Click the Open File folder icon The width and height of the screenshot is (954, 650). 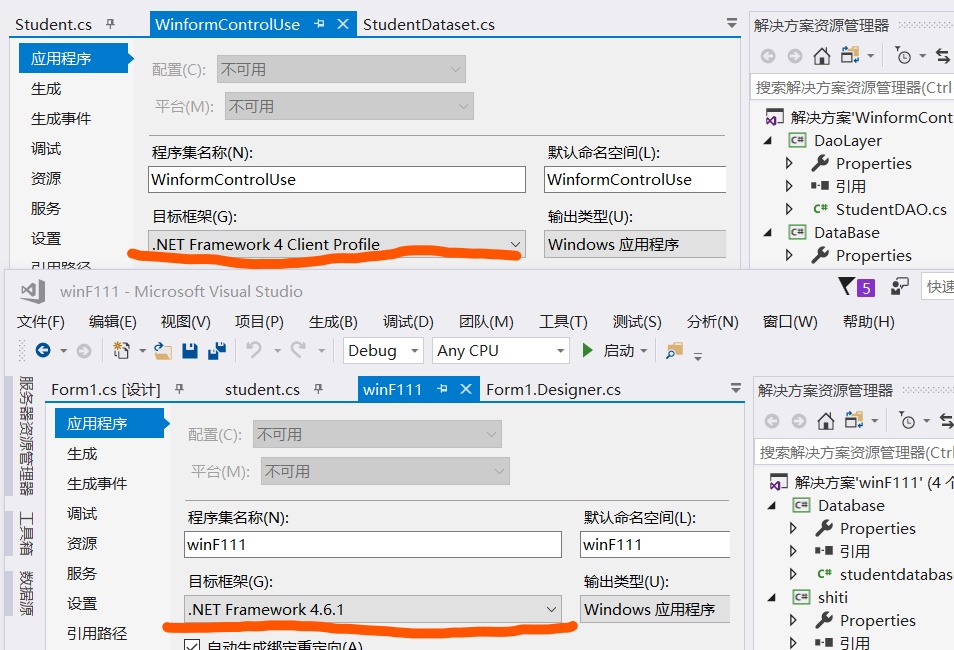[162, 351]
